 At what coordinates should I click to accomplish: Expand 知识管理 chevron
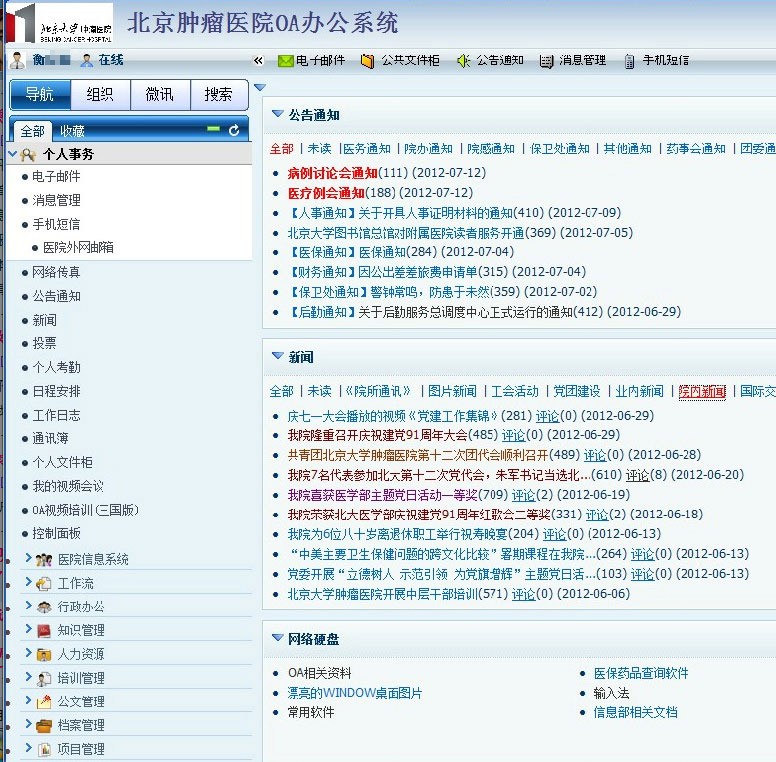tap(29, 629)
